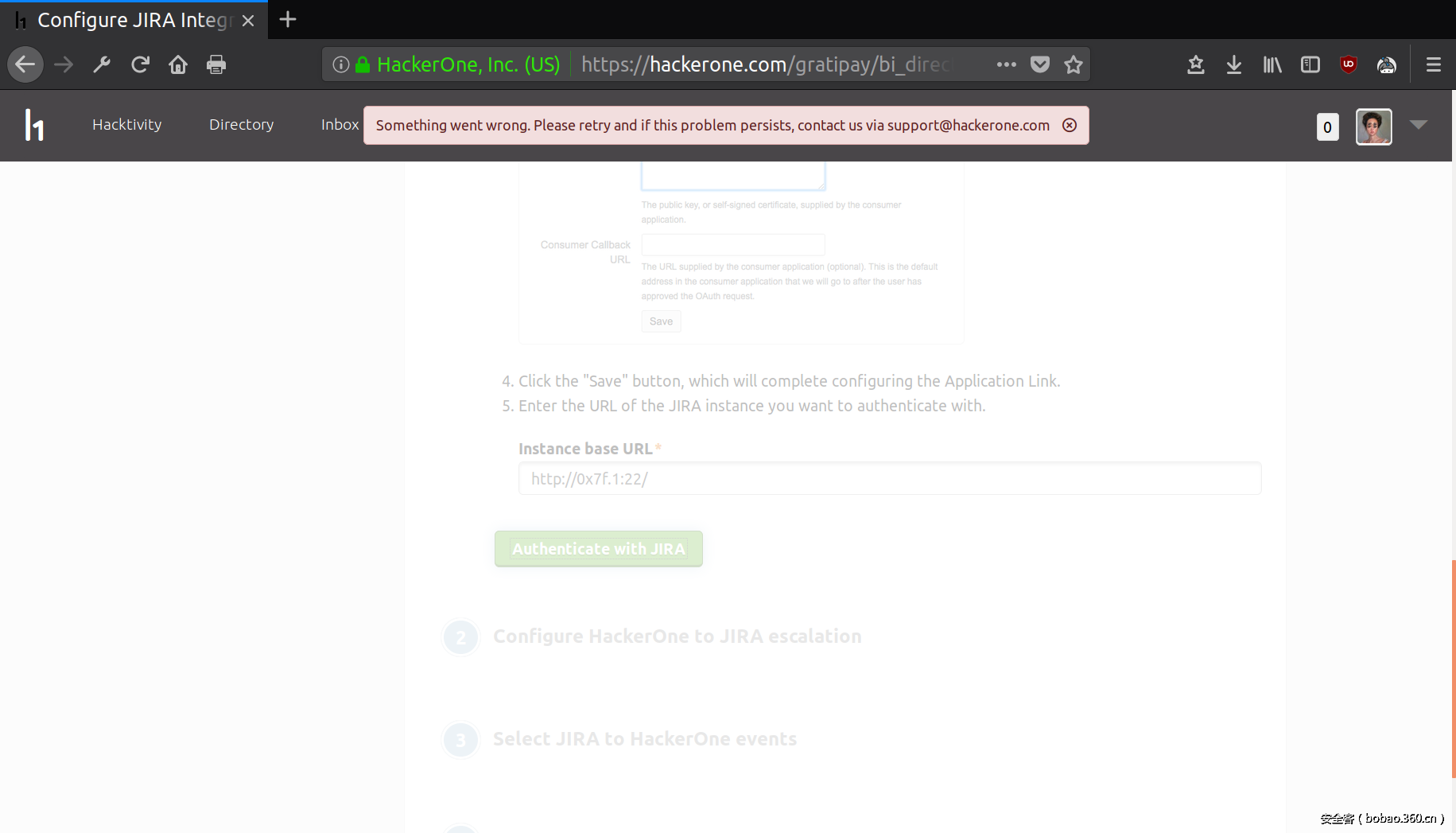The width and height of the screenshot is (1456, 833).
Task: Click the browser forward arrow
Action: 64,64
